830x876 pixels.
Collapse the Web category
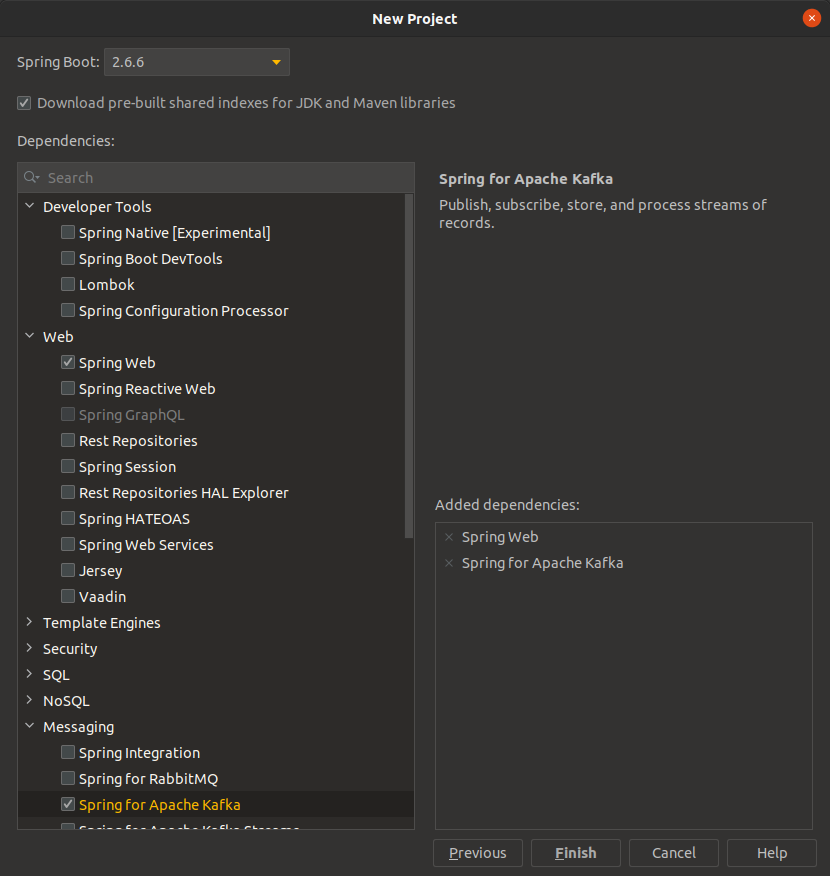(x=30, y=336)
